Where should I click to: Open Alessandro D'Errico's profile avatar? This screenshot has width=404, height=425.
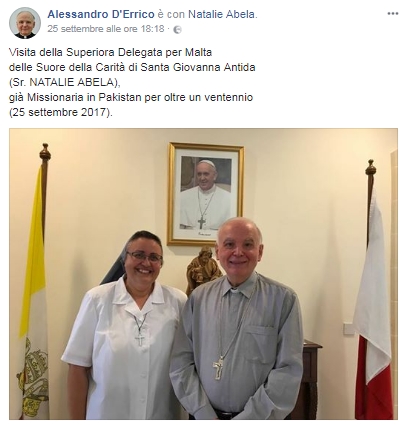(25, 23)
